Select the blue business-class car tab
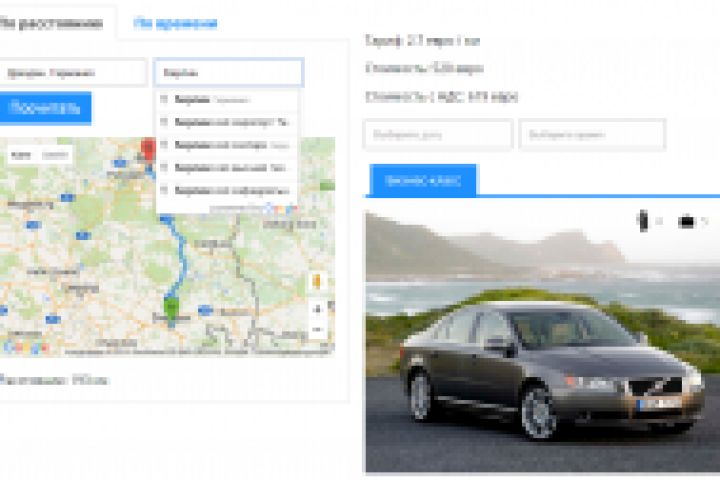Screen dimensions: 720x480 [x=423, y=181]
